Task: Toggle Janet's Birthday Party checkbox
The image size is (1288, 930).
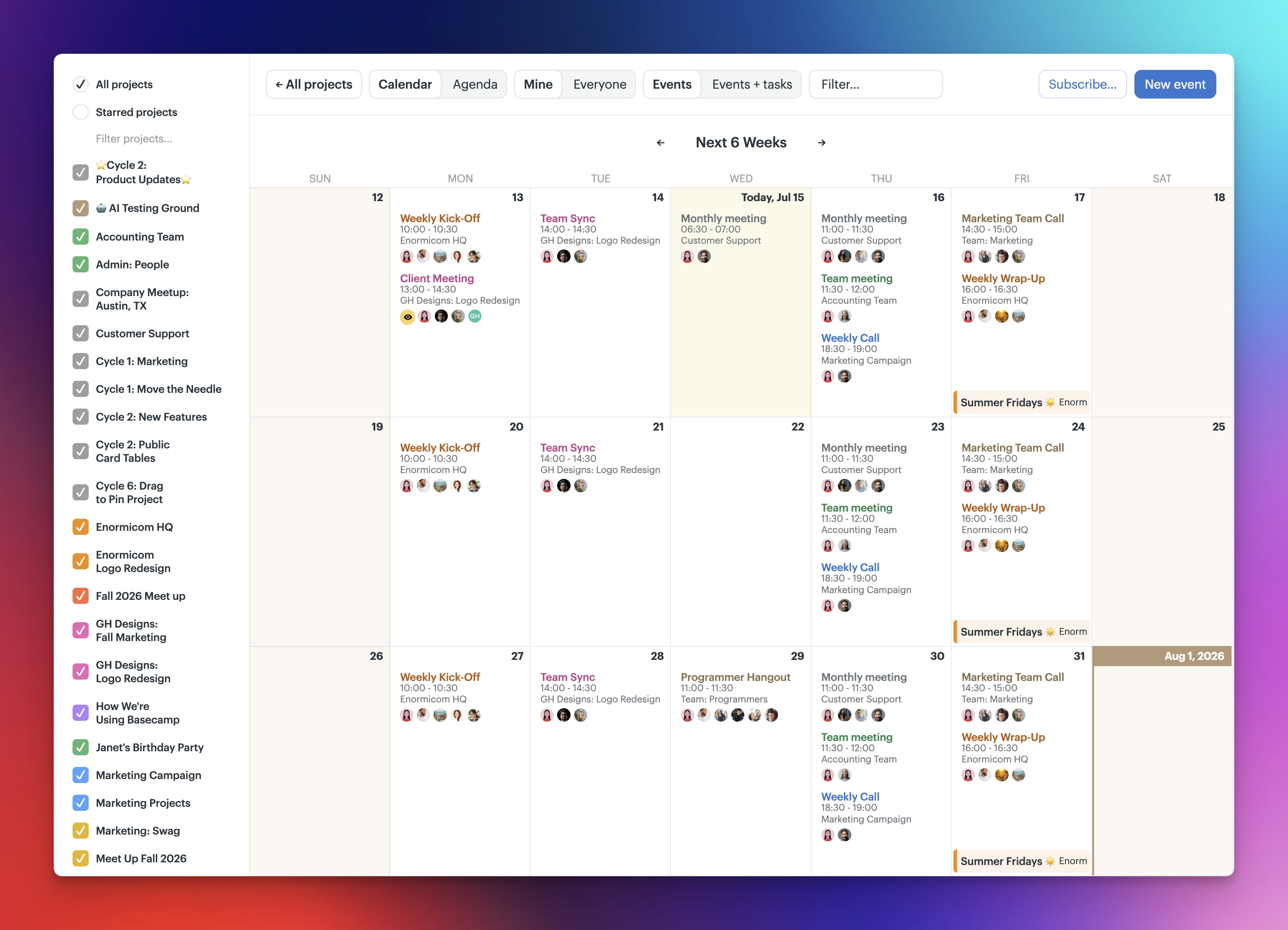Action: 81,747
